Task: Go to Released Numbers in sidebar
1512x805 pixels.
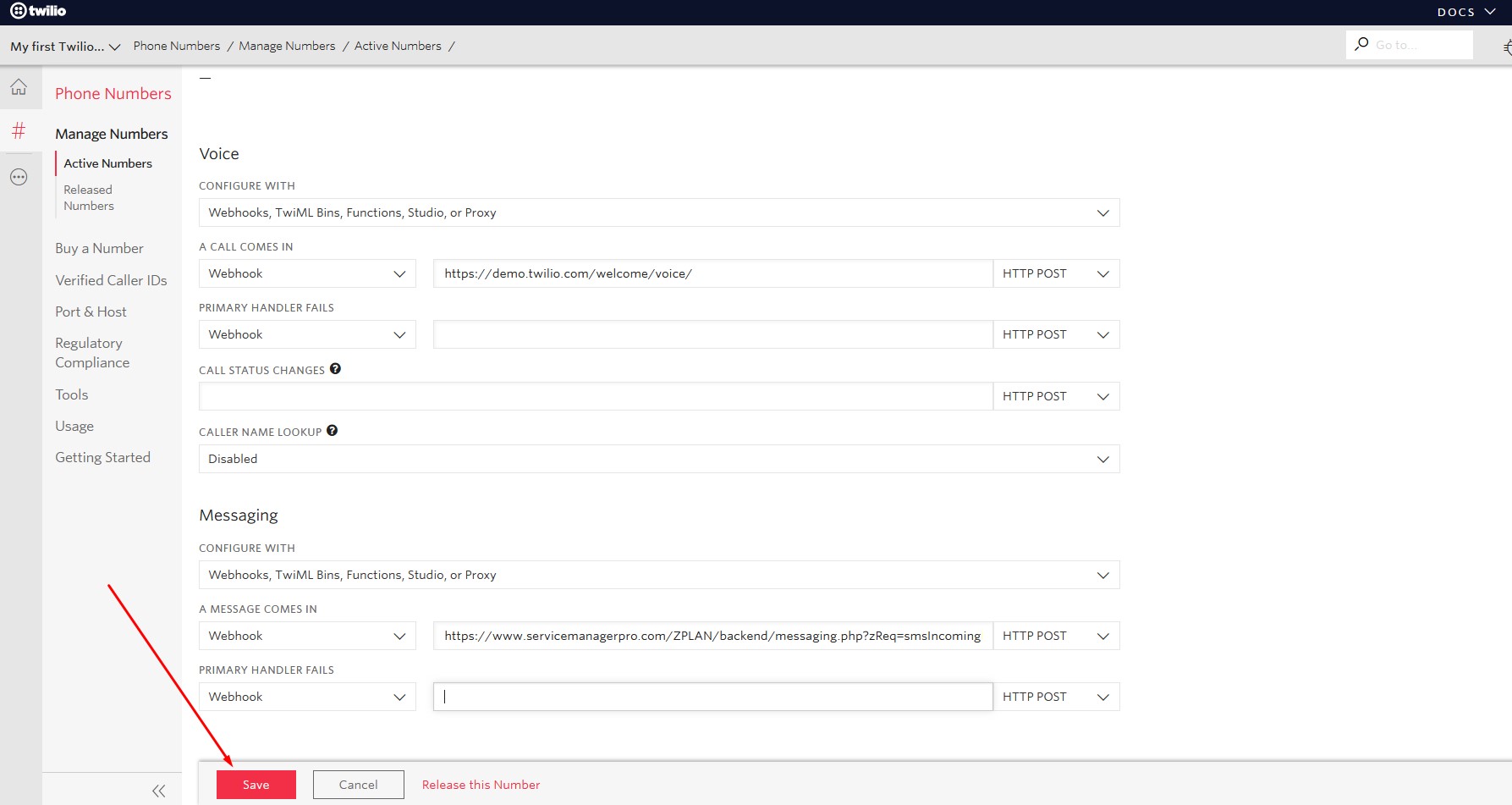Action: coord(88,198)
